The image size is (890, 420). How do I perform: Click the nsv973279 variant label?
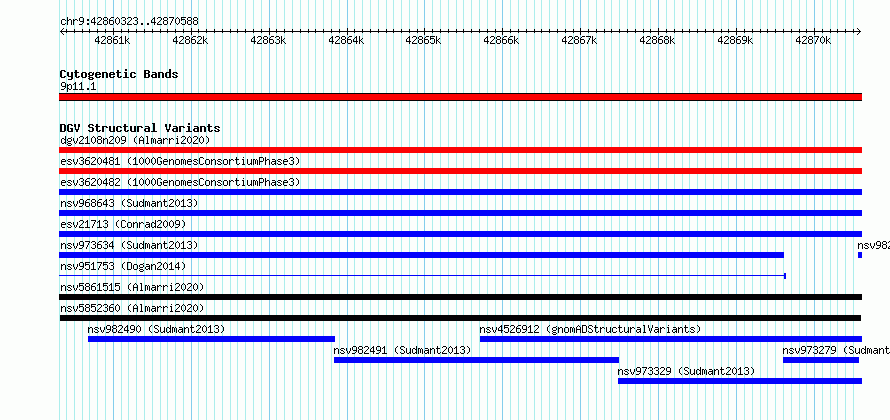pyautogui.click(x=836, y=350)
